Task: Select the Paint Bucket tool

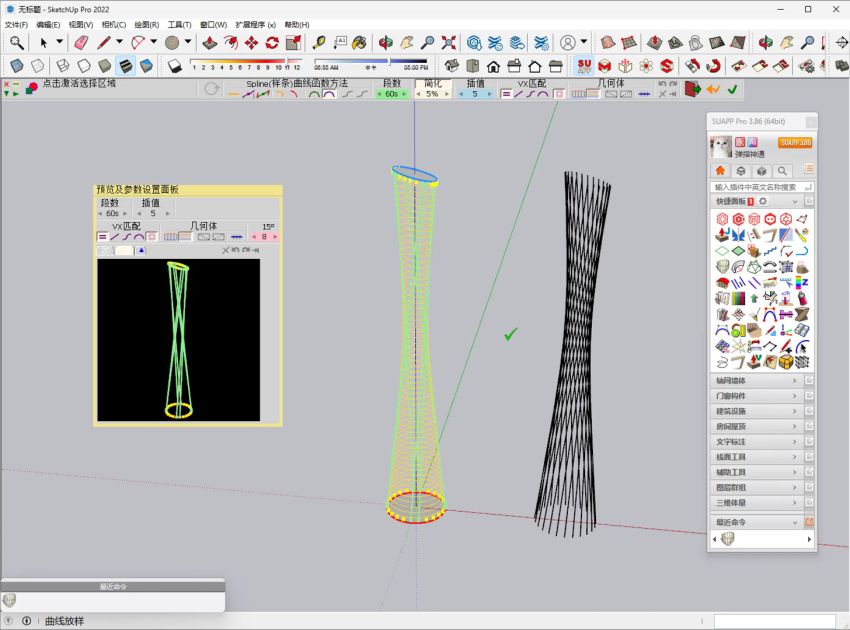Action: (359, 43)
